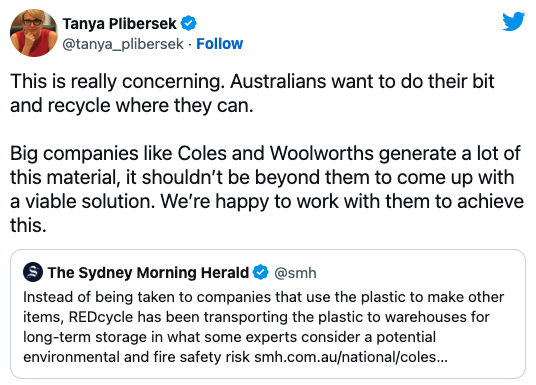Image resolution: width=536 pixels, height=385 pixels.
Task: Select the word 'REDcycle' in the quoted tweet
Action: pos(101,317)
